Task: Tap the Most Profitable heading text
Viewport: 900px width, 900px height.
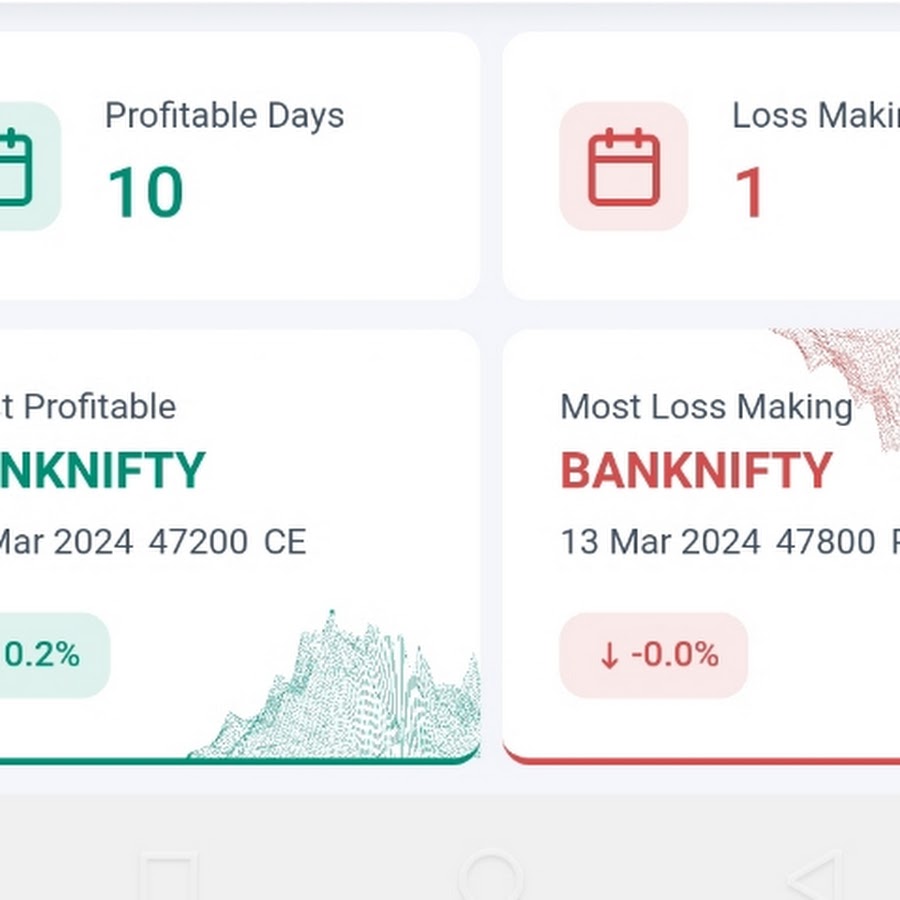Action: click(x=88, y=408)
